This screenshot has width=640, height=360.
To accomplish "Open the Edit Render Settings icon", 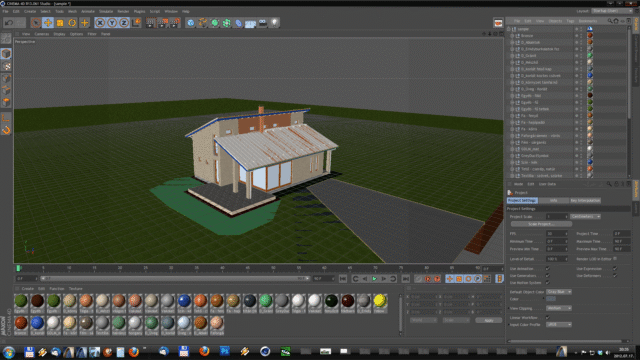I will (175, 23).
